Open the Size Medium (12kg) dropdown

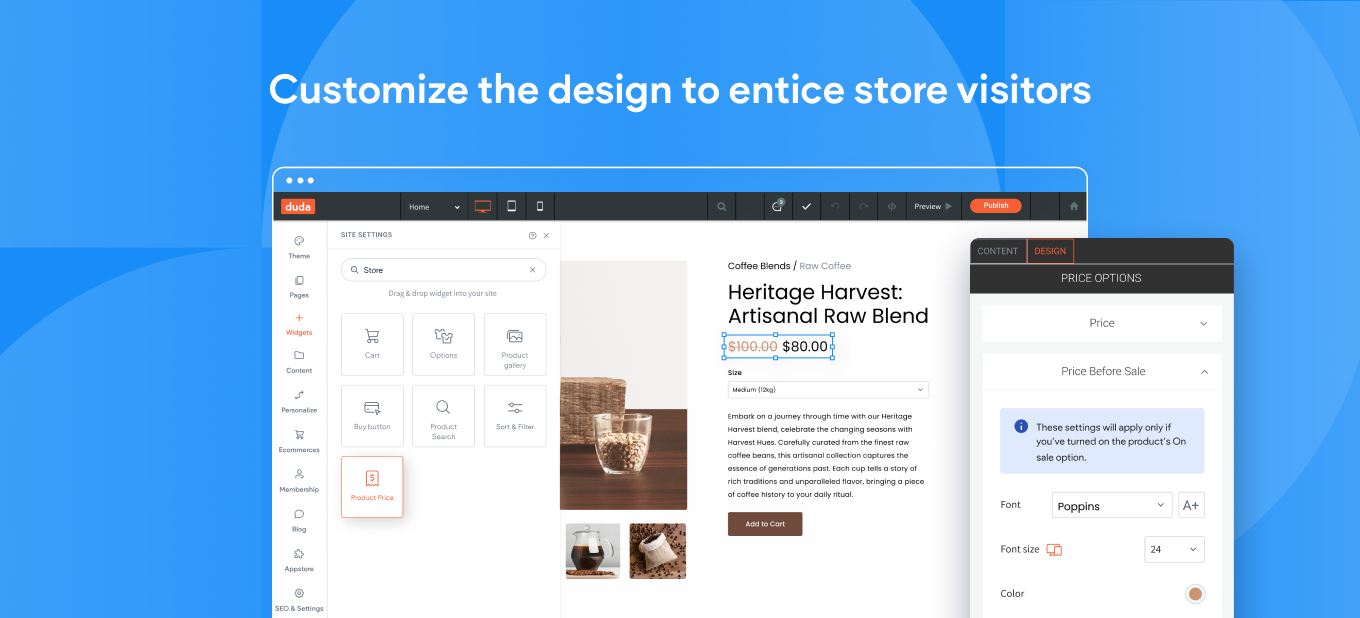pyautogui.click(x=828, y=390)
